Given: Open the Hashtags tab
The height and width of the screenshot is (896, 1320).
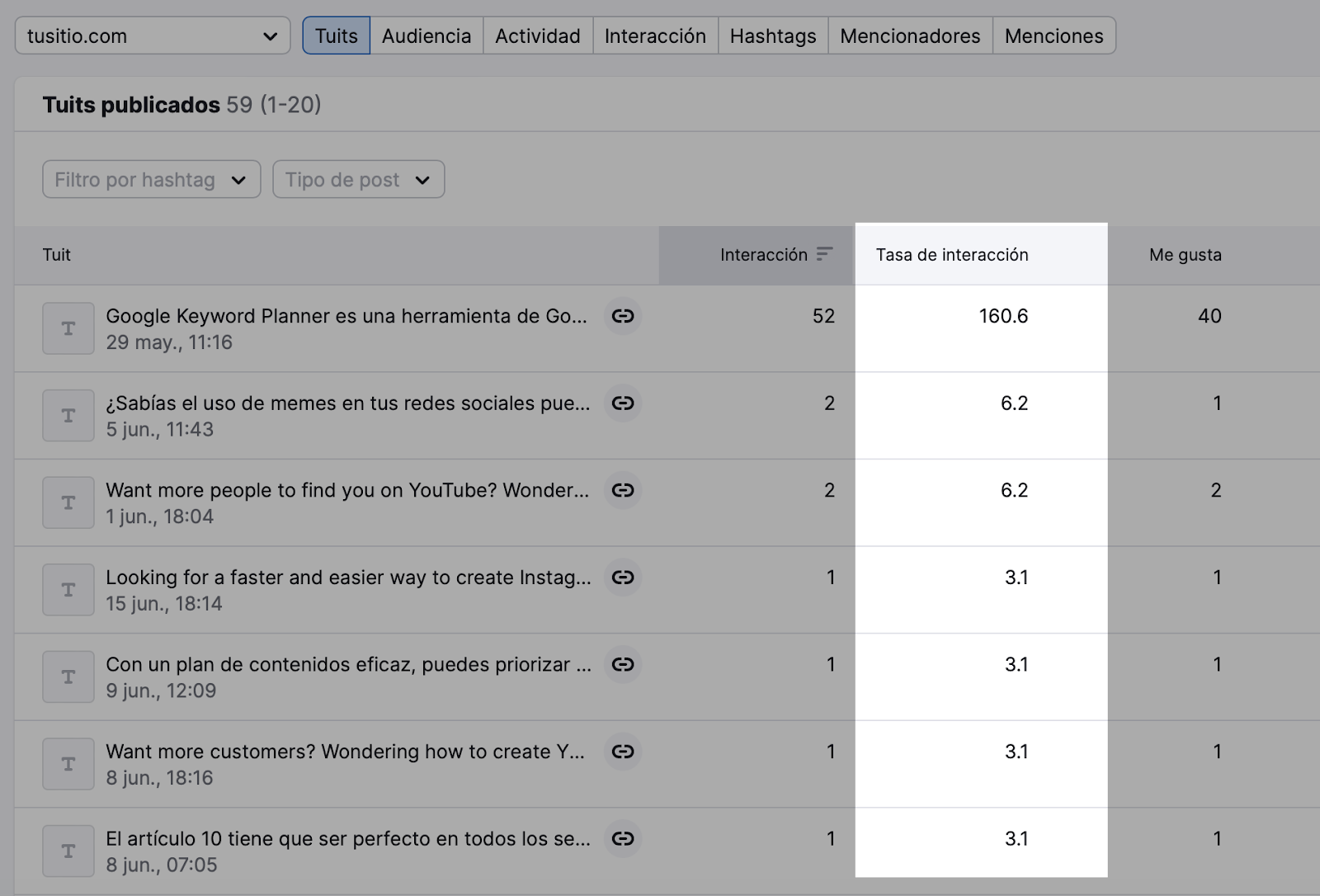Looking at the screenshot, I should click(x=773, y=35).
